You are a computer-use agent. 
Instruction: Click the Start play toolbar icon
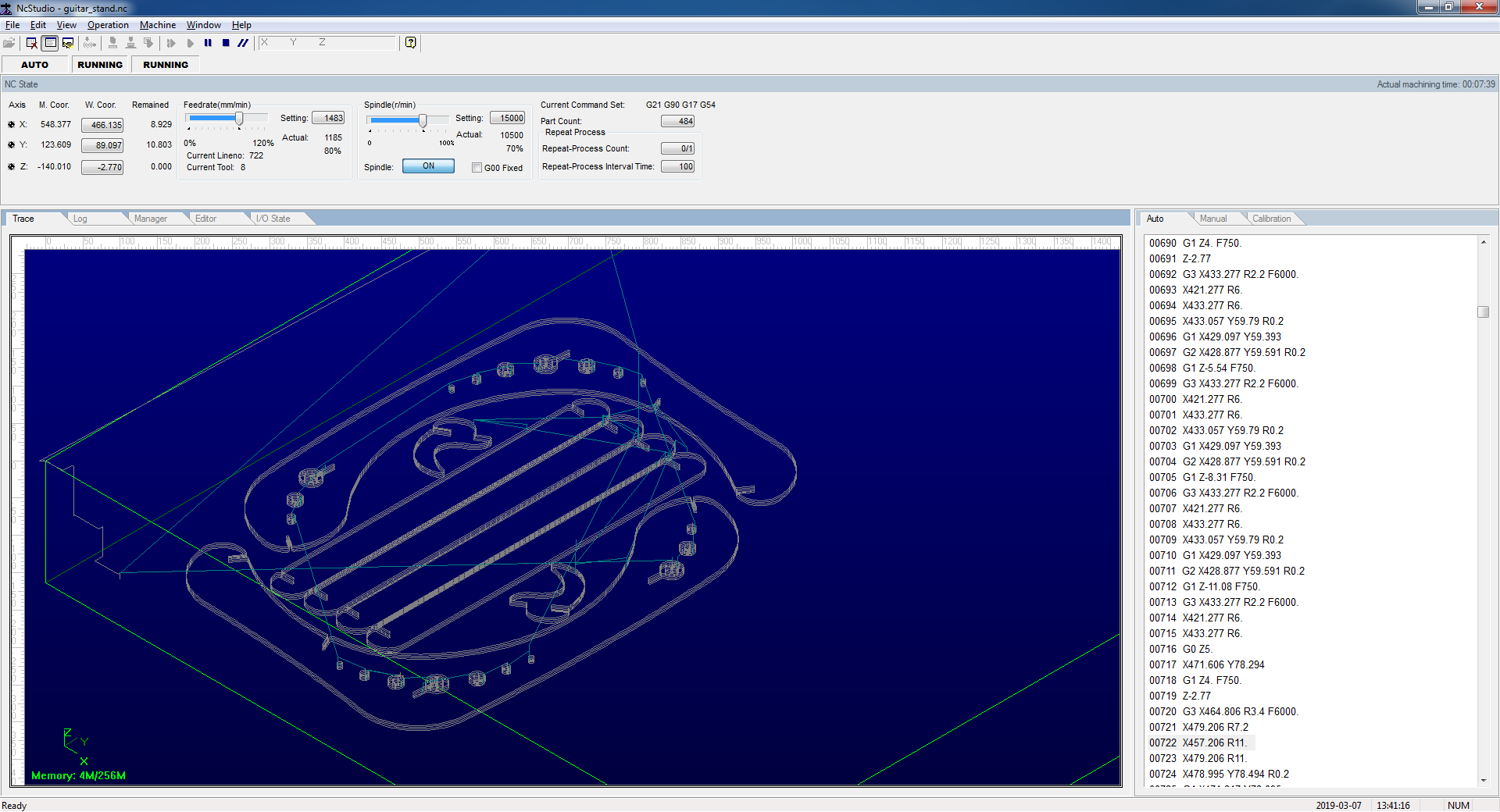[x=190, y=43]
